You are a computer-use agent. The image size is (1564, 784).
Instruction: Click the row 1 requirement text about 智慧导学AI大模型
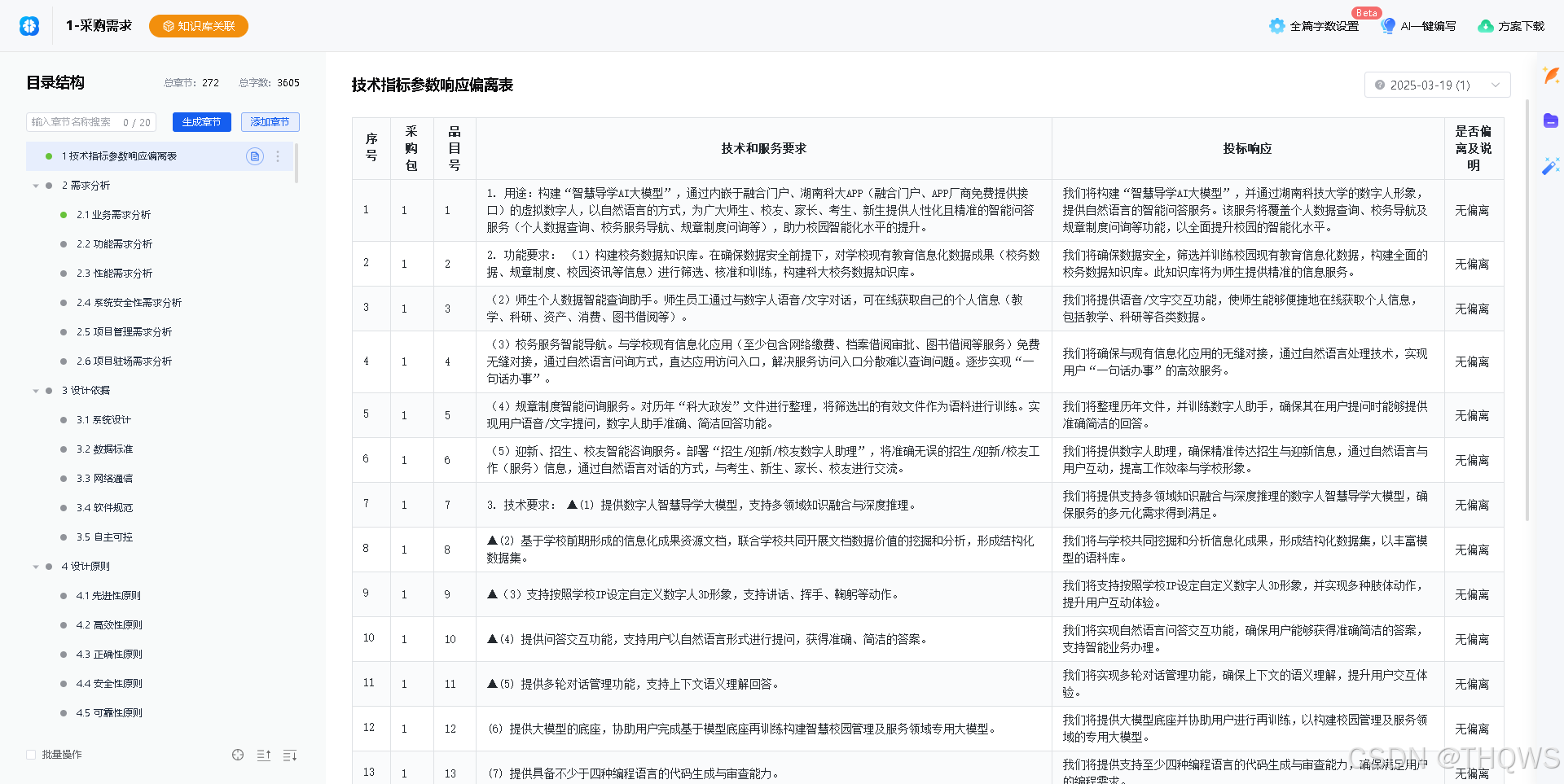tap(763, 210)
